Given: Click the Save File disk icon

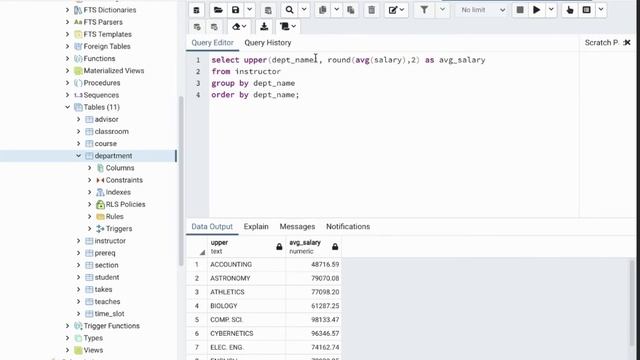Looking at the screenshot, I should [236, 10].
